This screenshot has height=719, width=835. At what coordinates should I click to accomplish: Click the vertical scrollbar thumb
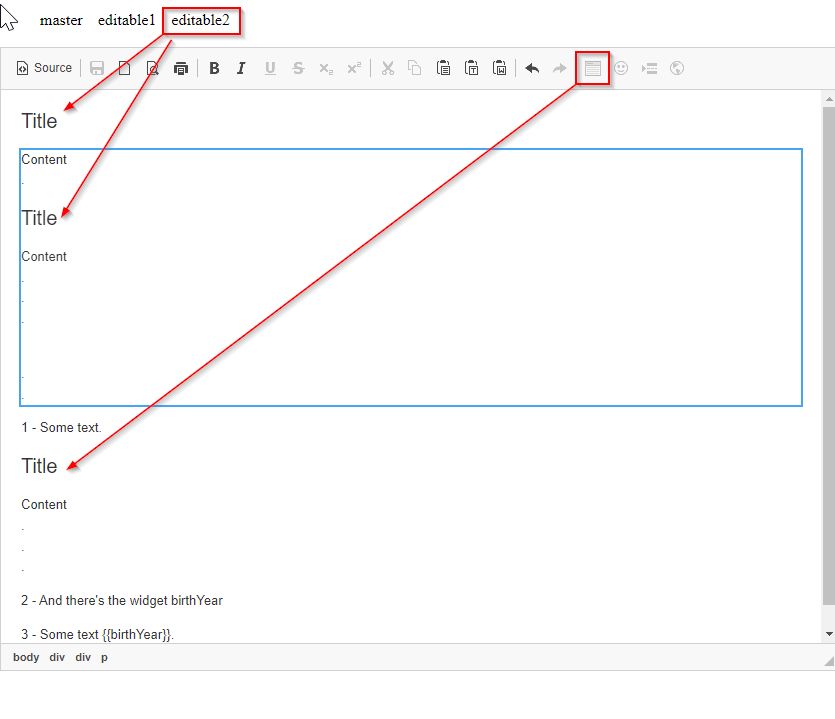coord(829,356)
